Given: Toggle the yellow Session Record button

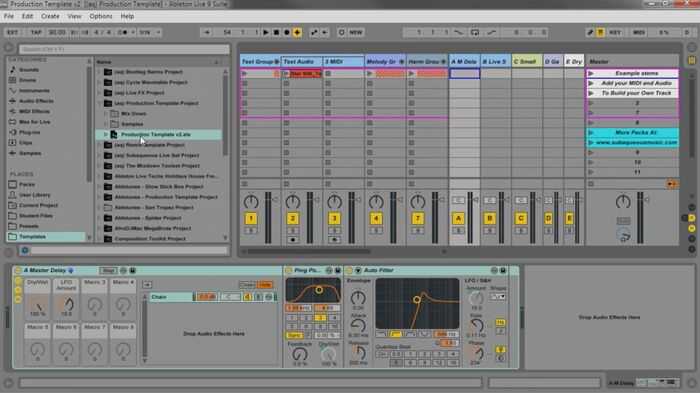Looking at the screenshot, I should coord(297,33).
